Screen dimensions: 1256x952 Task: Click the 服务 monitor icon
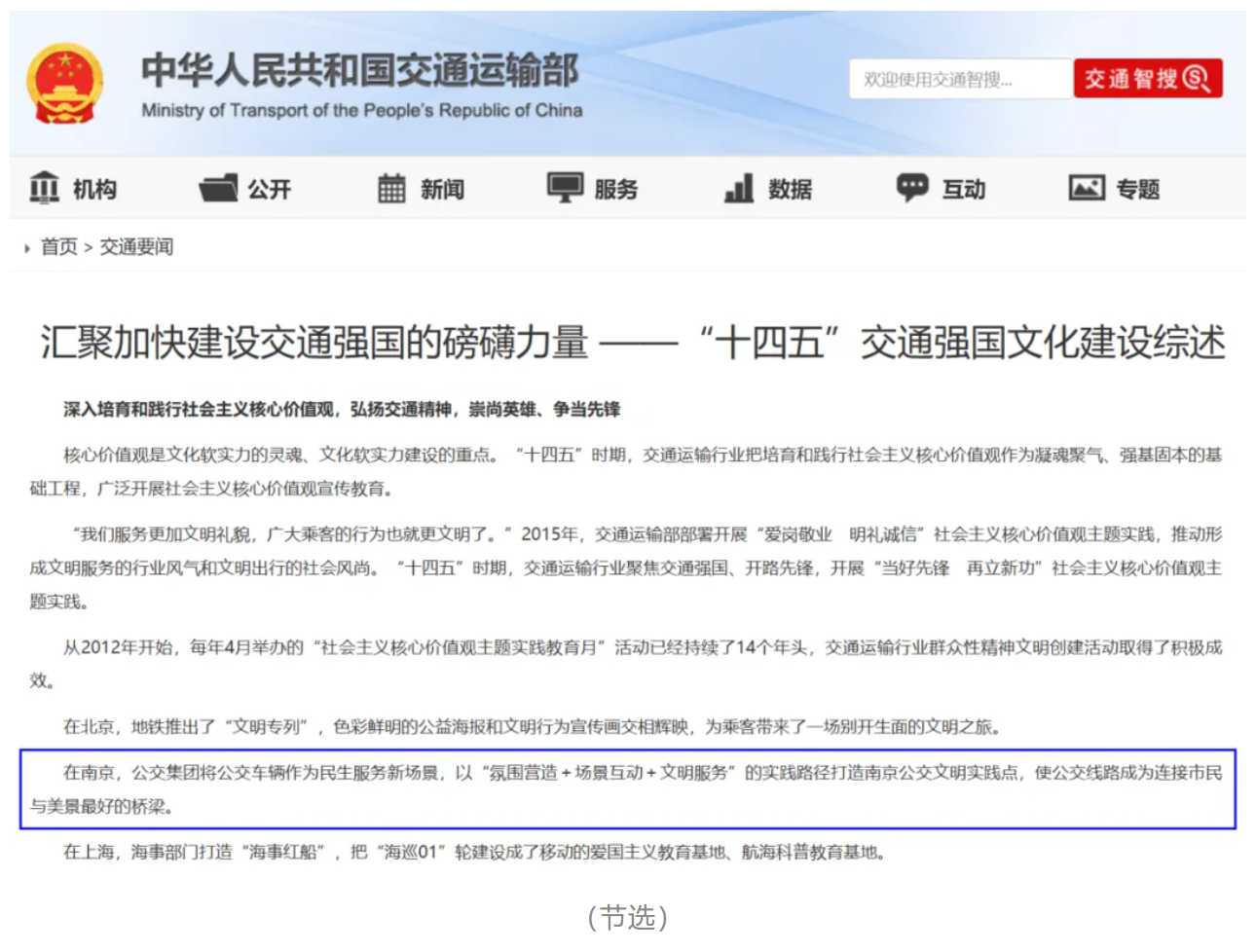click(565, 187)
